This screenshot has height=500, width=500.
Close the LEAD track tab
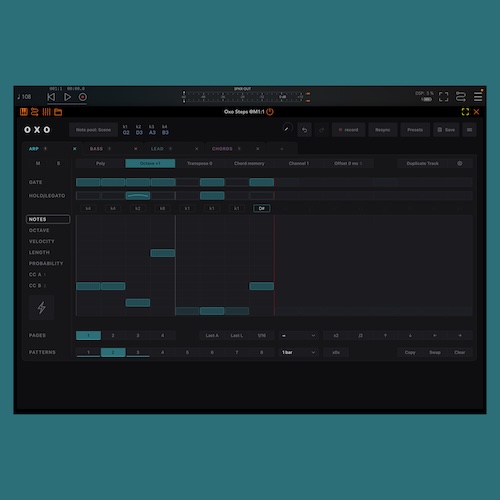197,149
